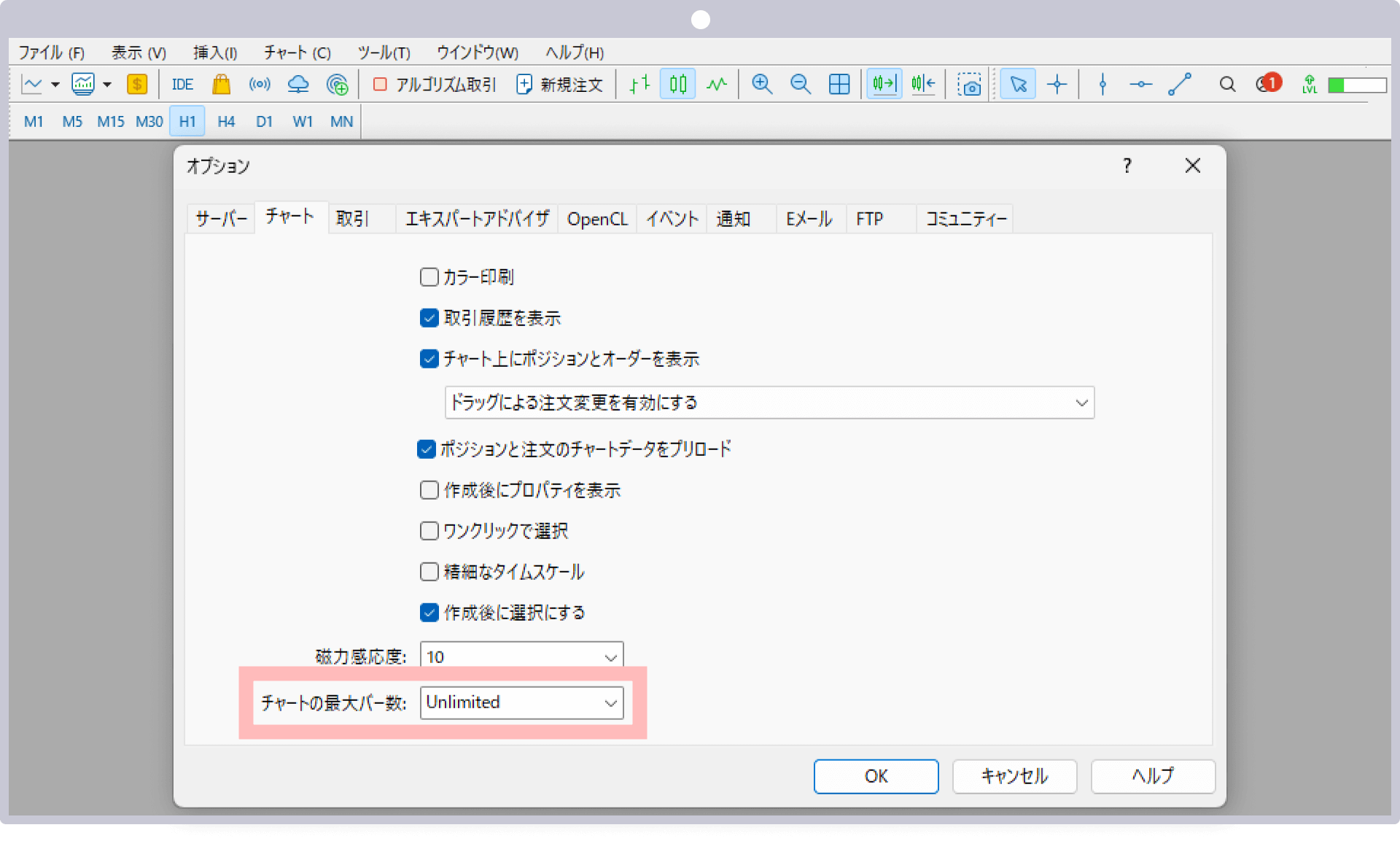Open the chart profiles icon
The image size is (1400, 841).
click(x=83, y=85)
